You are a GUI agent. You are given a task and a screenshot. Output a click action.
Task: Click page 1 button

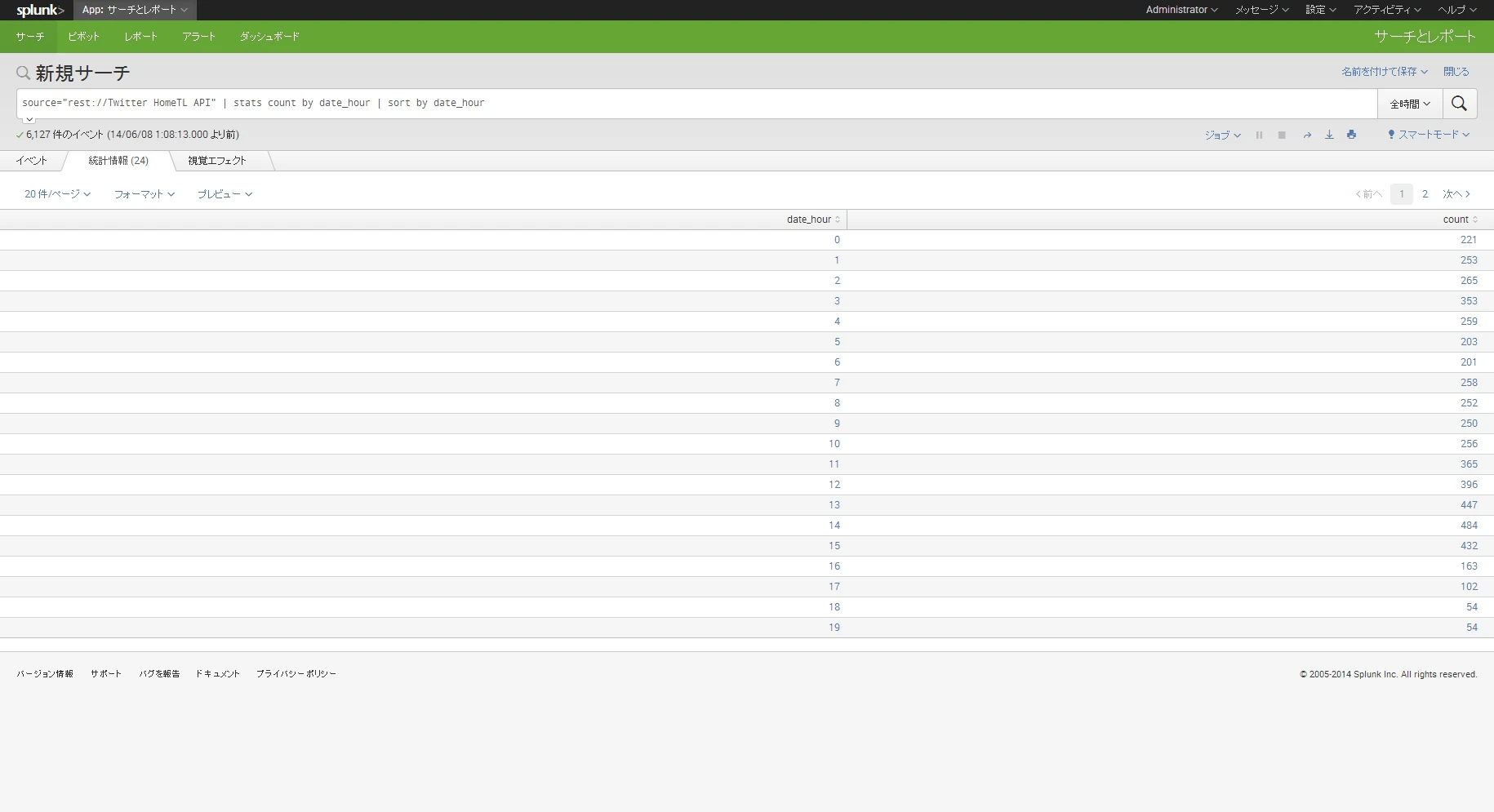[1402, 194]
